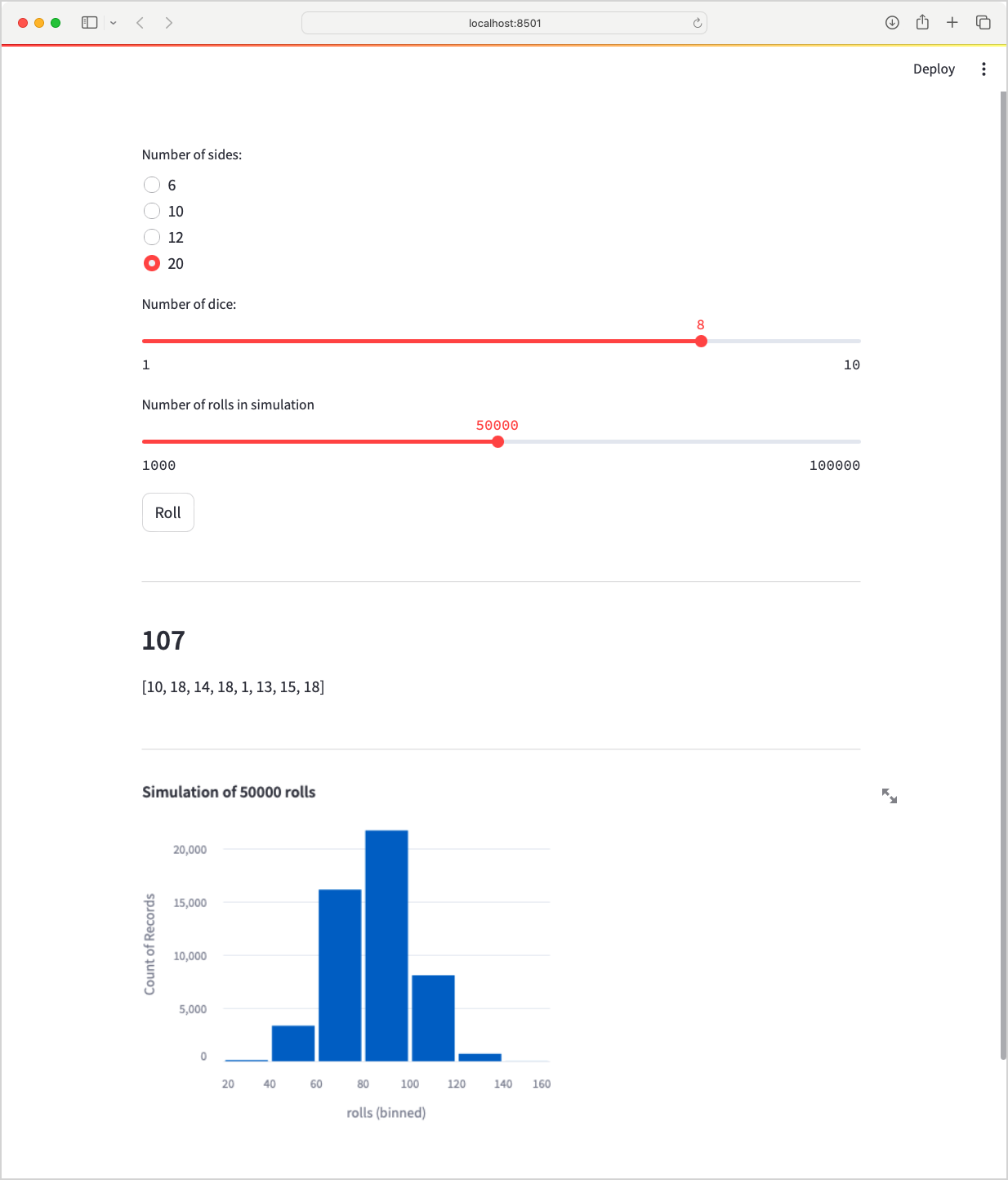Navigate back using the back arrow
Screen dimensions: 1008x1180
pyautogui.click(x=140, y=22)
